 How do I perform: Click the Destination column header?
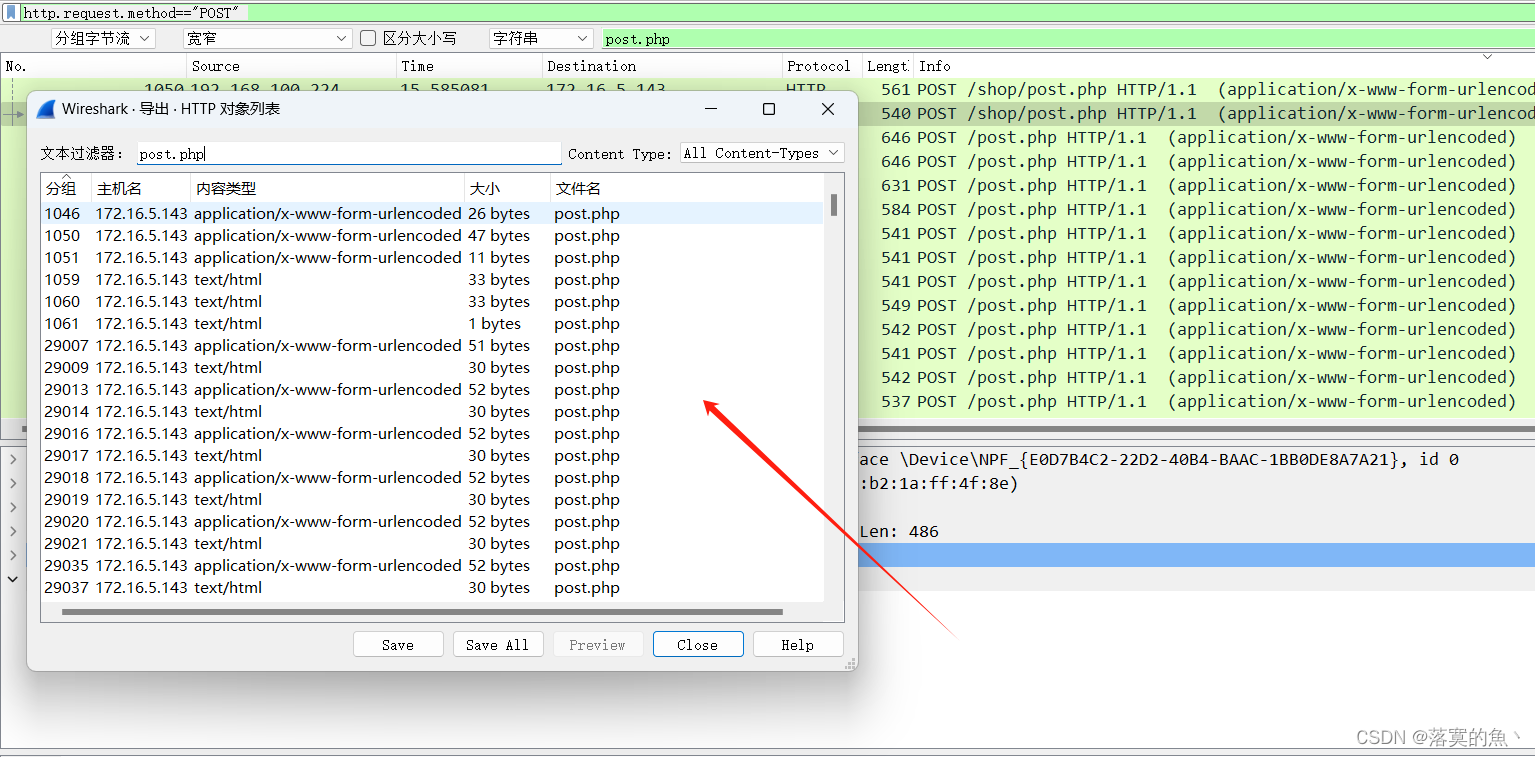coord(662,66)
